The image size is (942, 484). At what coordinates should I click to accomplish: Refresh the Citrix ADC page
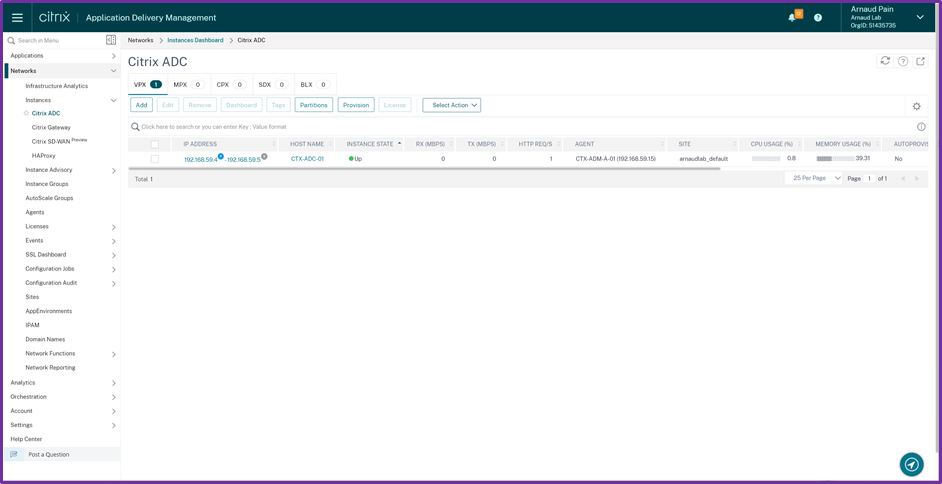885,61
